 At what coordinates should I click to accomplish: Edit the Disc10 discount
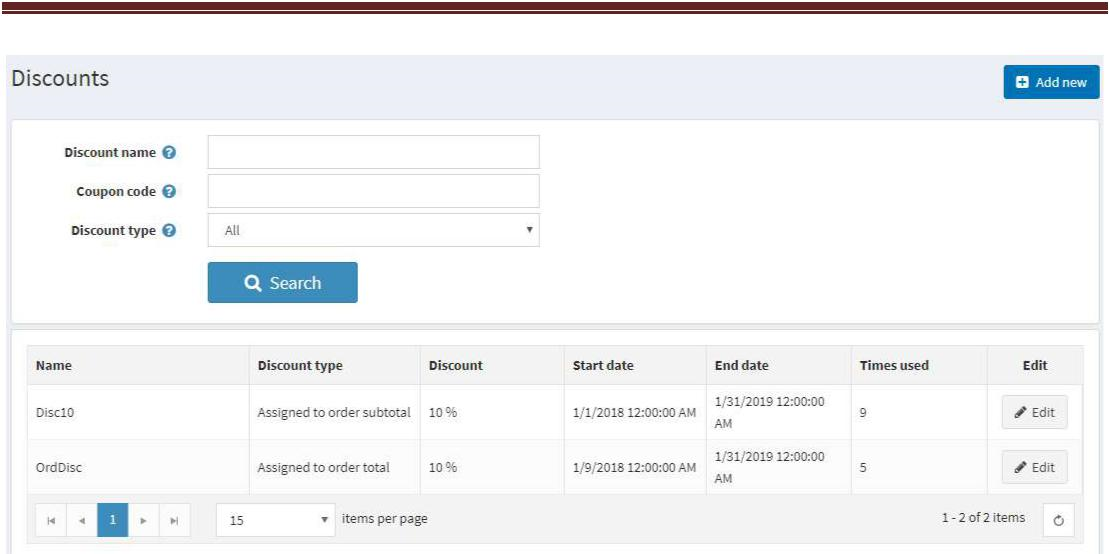pyautogui.click(x=1035, y=412)
